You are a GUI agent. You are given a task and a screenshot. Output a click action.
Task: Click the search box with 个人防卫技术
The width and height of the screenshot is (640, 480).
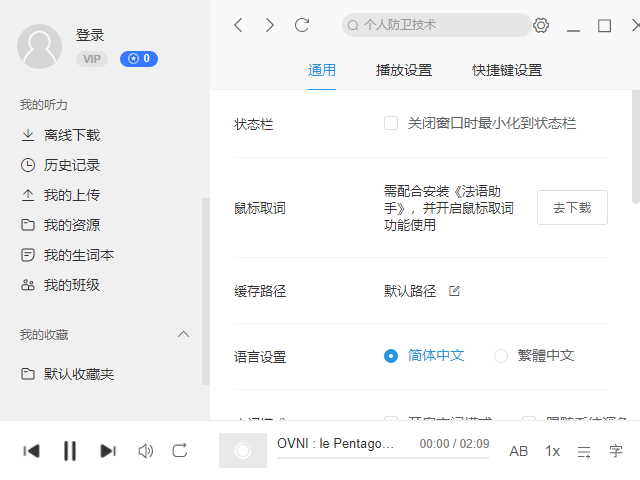[x=436, y=25]
